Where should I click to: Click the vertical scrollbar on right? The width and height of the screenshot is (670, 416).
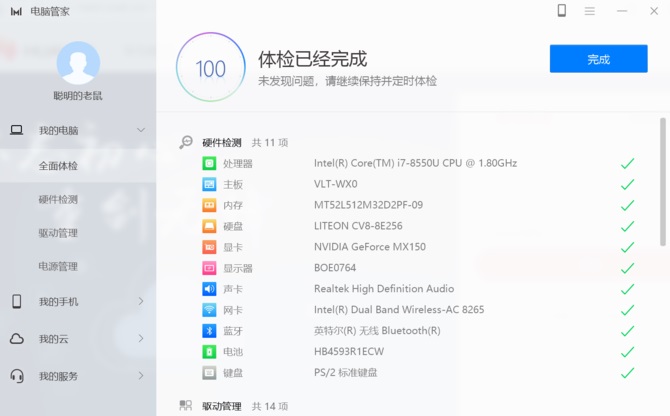pos(663,180)
